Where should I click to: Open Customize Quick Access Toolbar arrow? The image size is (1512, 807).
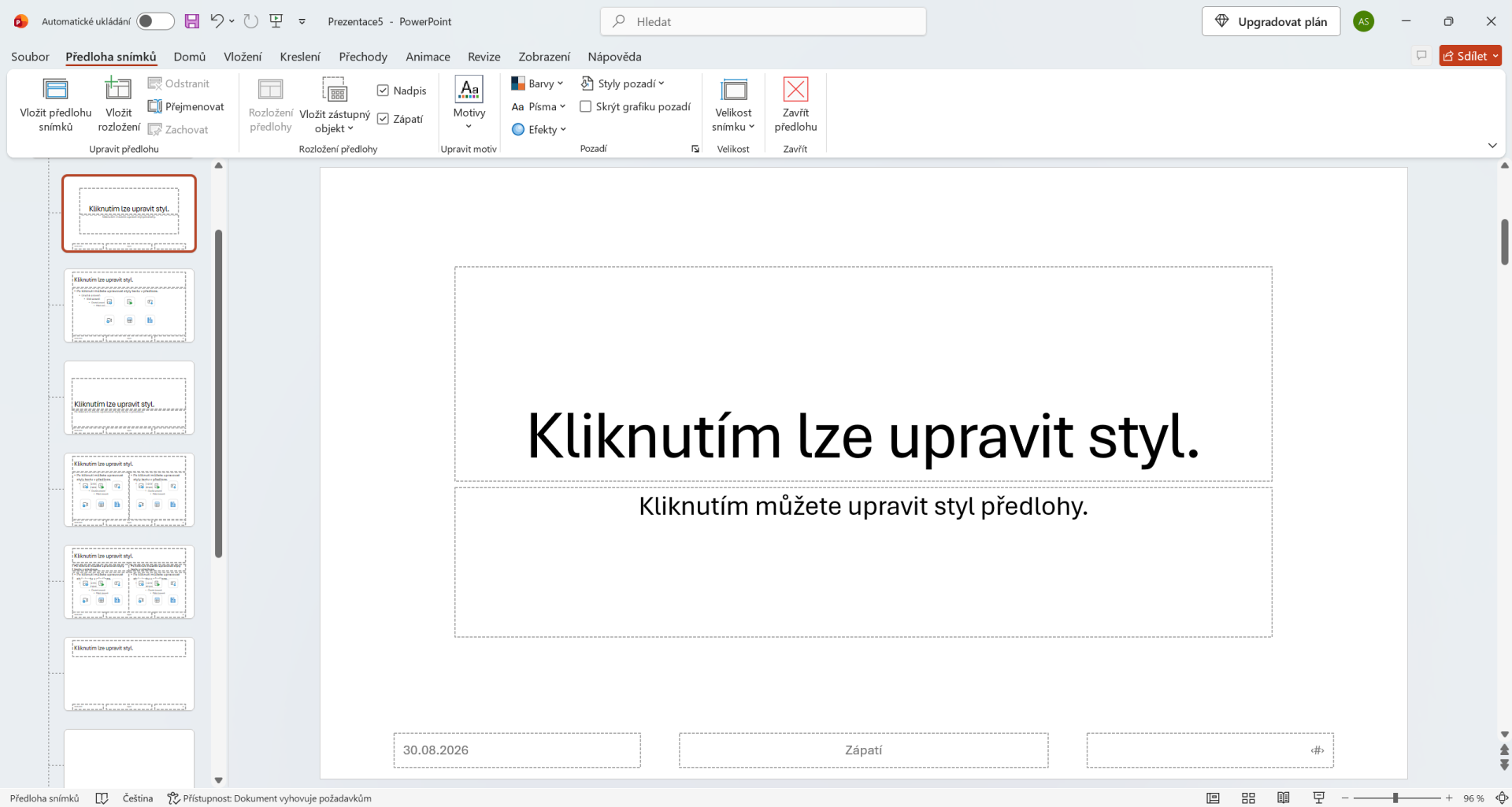(x=302, y=21)
